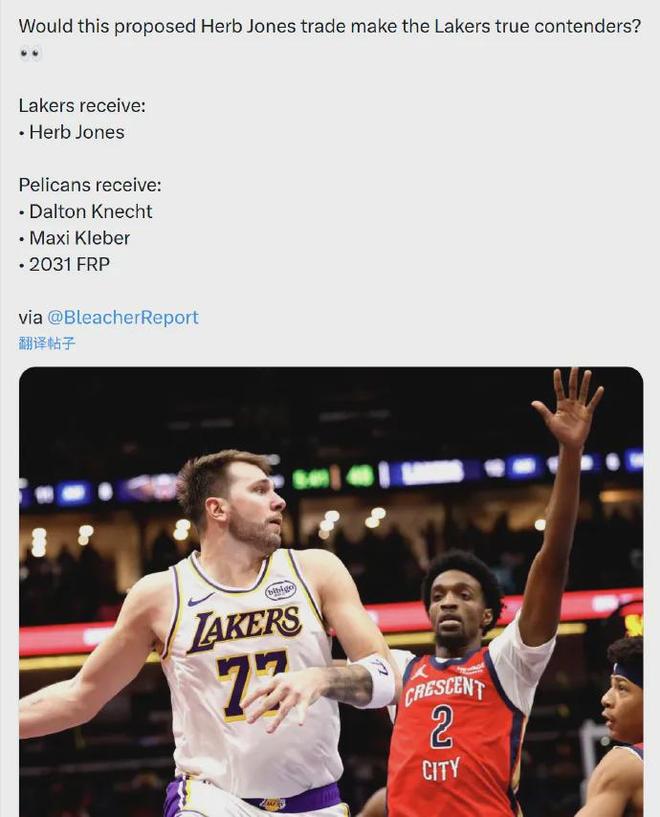Image resolution: width=660 pixels, height=817 pixels.
Task: Select the headline about the Herb Jones trade
Action: pos(330,26)
